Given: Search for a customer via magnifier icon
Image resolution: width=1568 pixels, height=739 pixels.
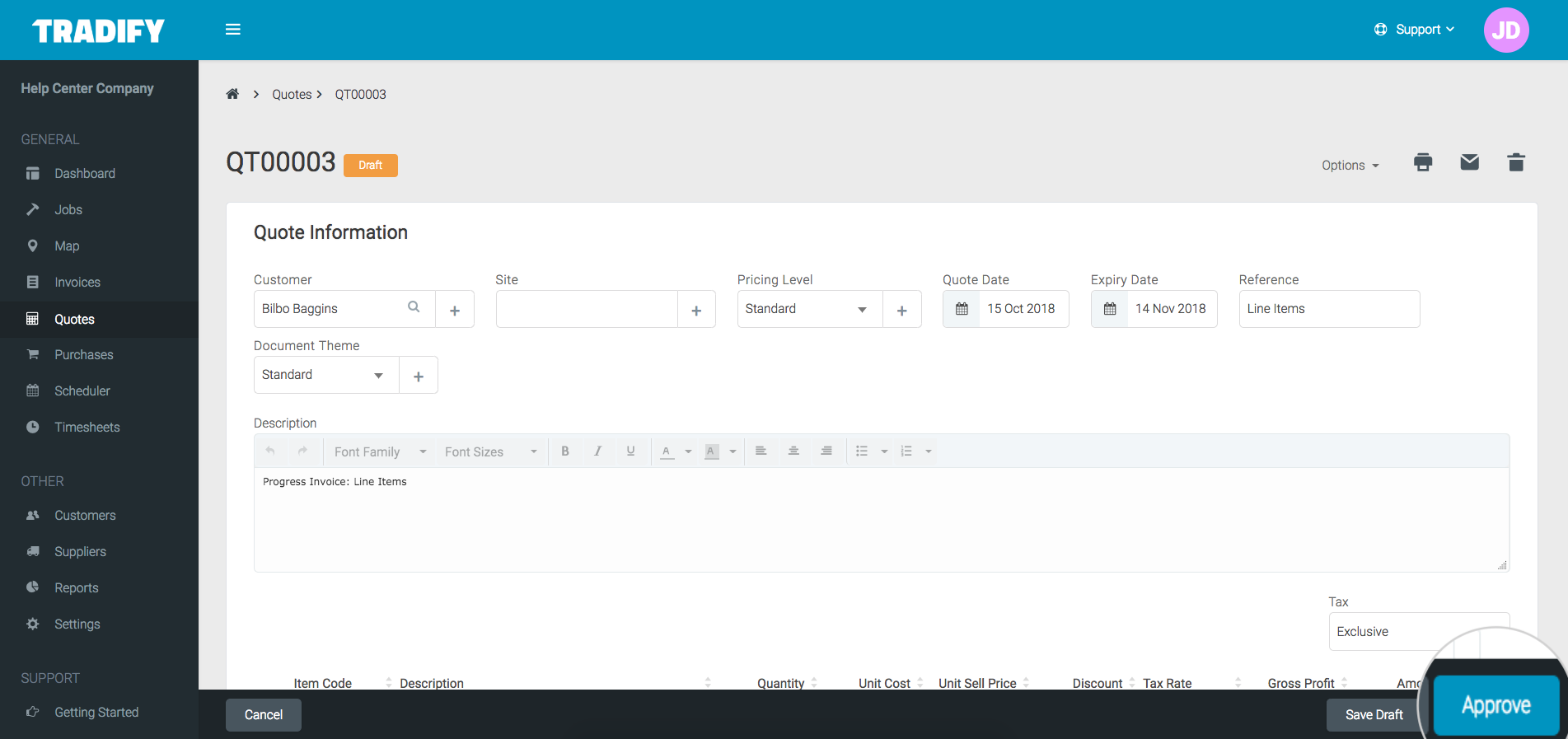Looking at the screenshot, I should [x=414, y=307].
